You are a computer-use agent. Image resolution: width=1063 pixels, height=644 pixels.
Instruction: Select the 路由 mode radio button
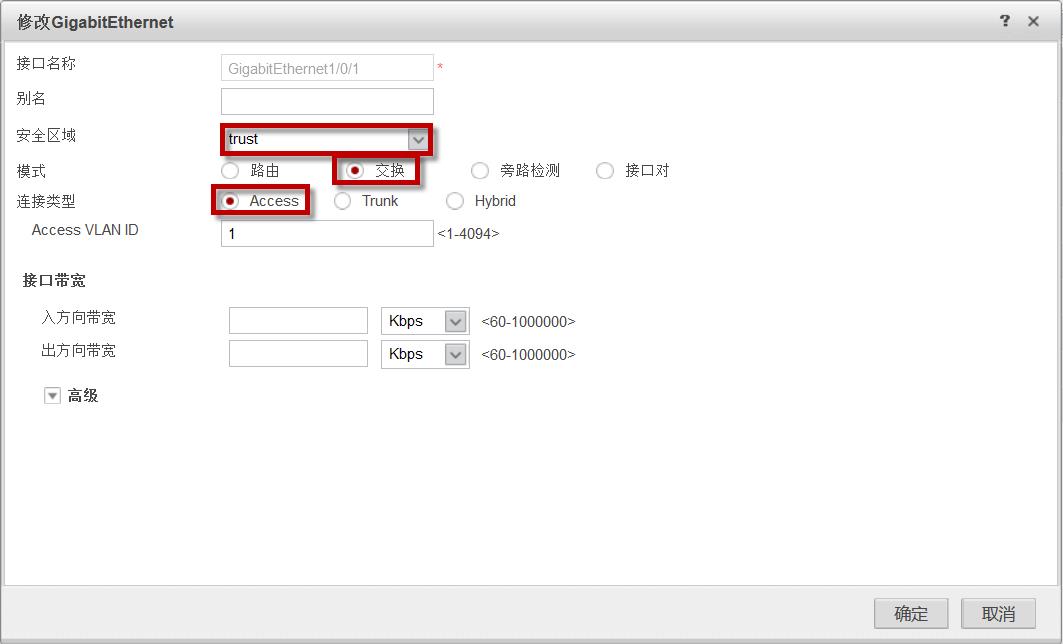coord(230,170)
